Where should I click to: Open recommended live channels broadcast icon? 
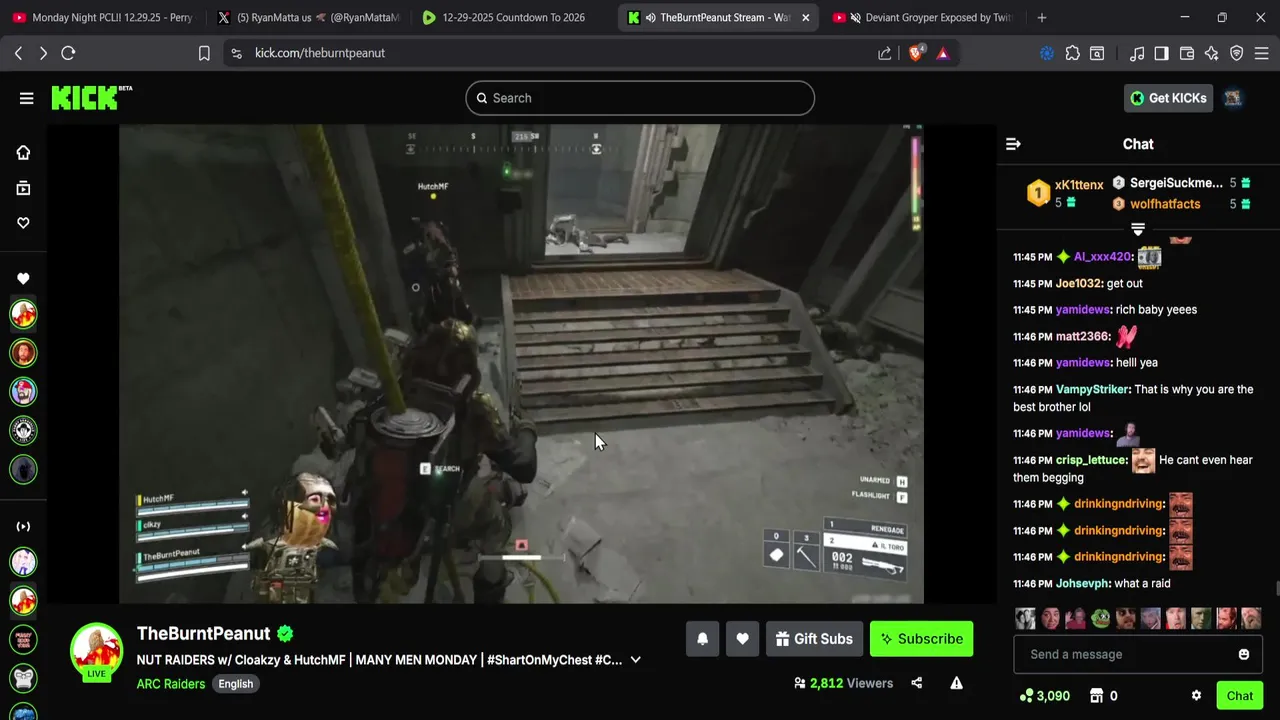point(23,526)
